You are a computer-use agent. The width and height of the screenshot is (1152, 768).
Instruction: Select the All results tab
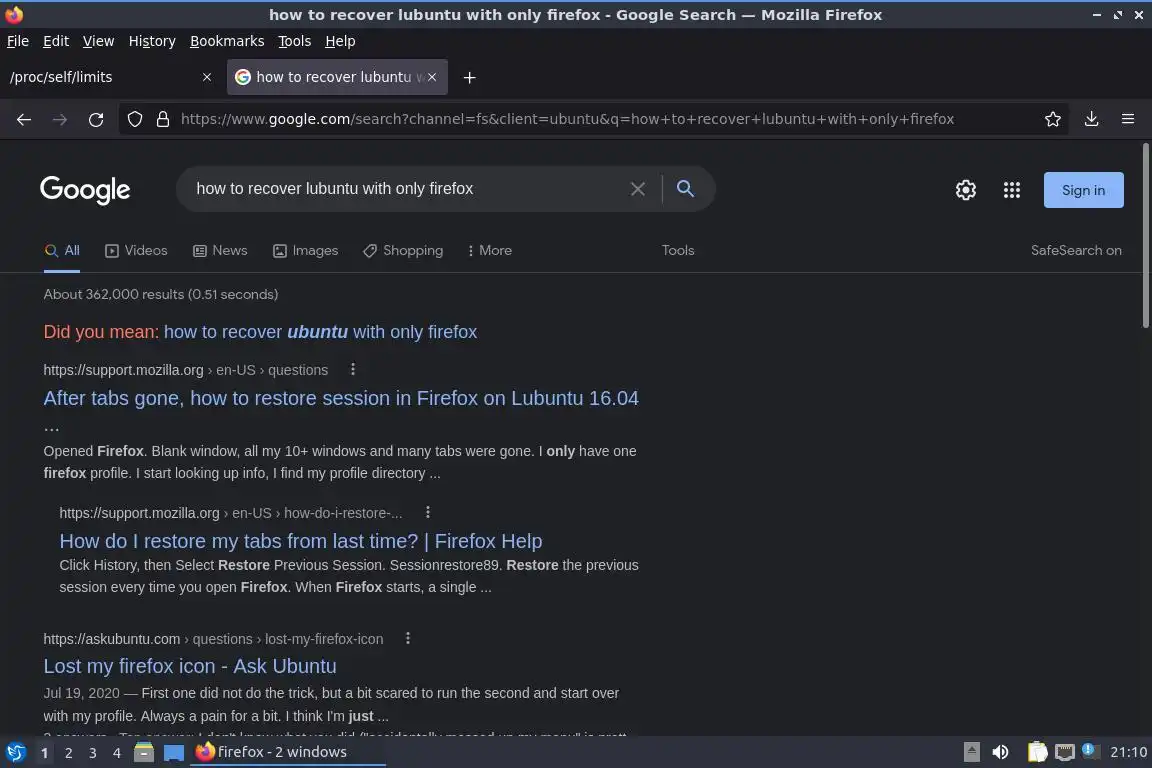(62, 251)
